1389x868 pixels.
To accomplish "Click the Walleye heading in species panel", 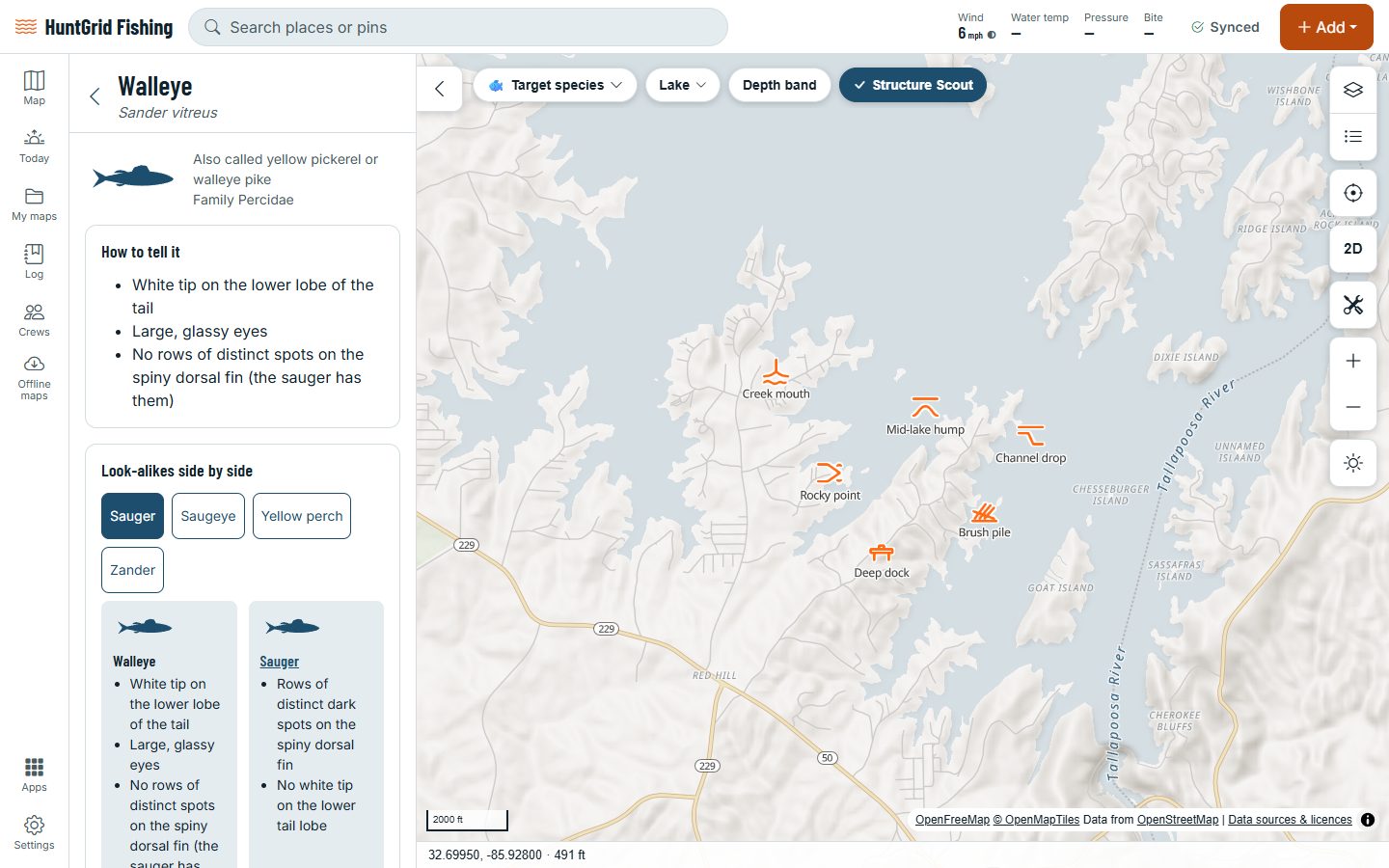I will (155, 87).
